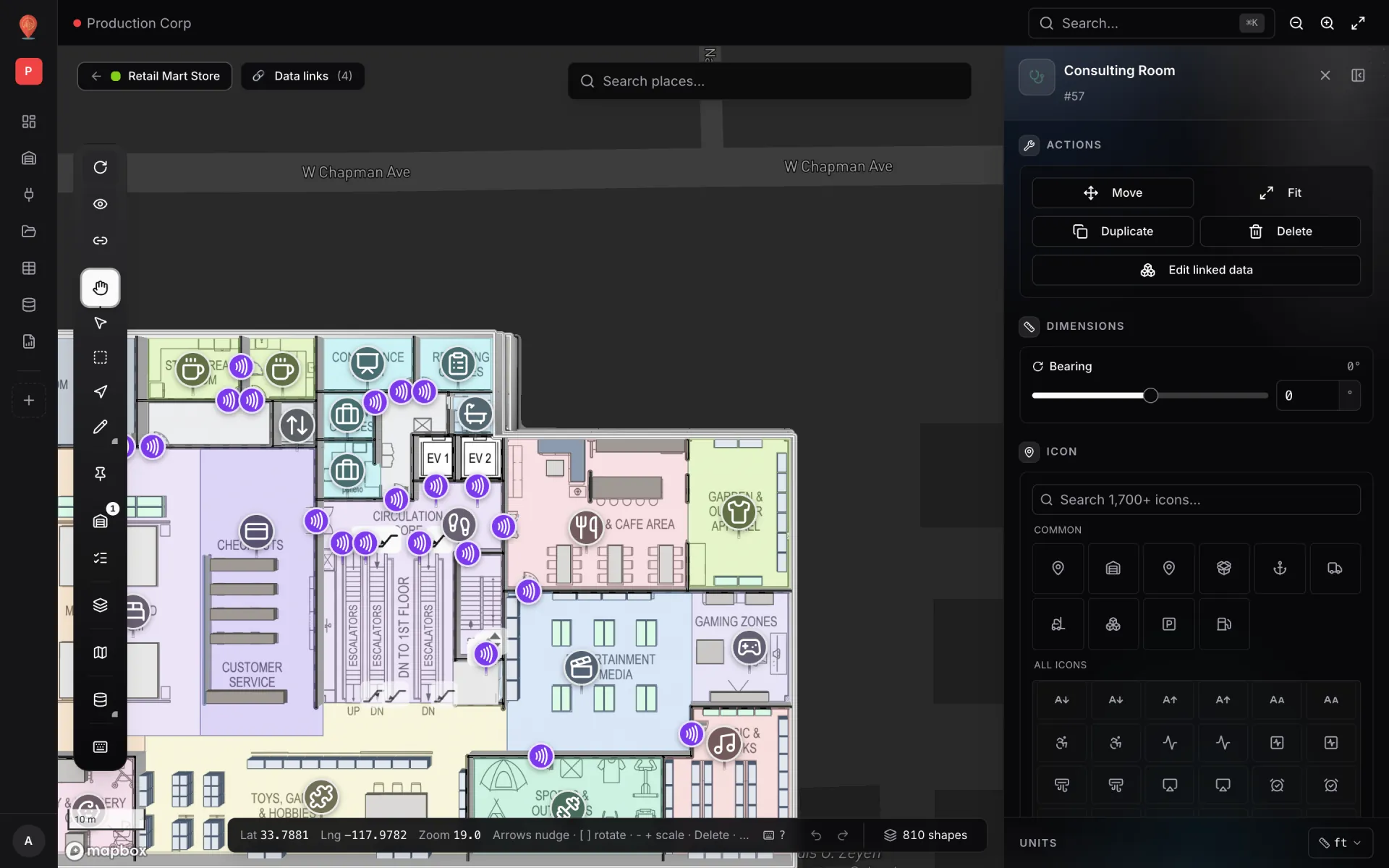Redo the last map edit
The image size is (1389, 868).
(843, 835)
